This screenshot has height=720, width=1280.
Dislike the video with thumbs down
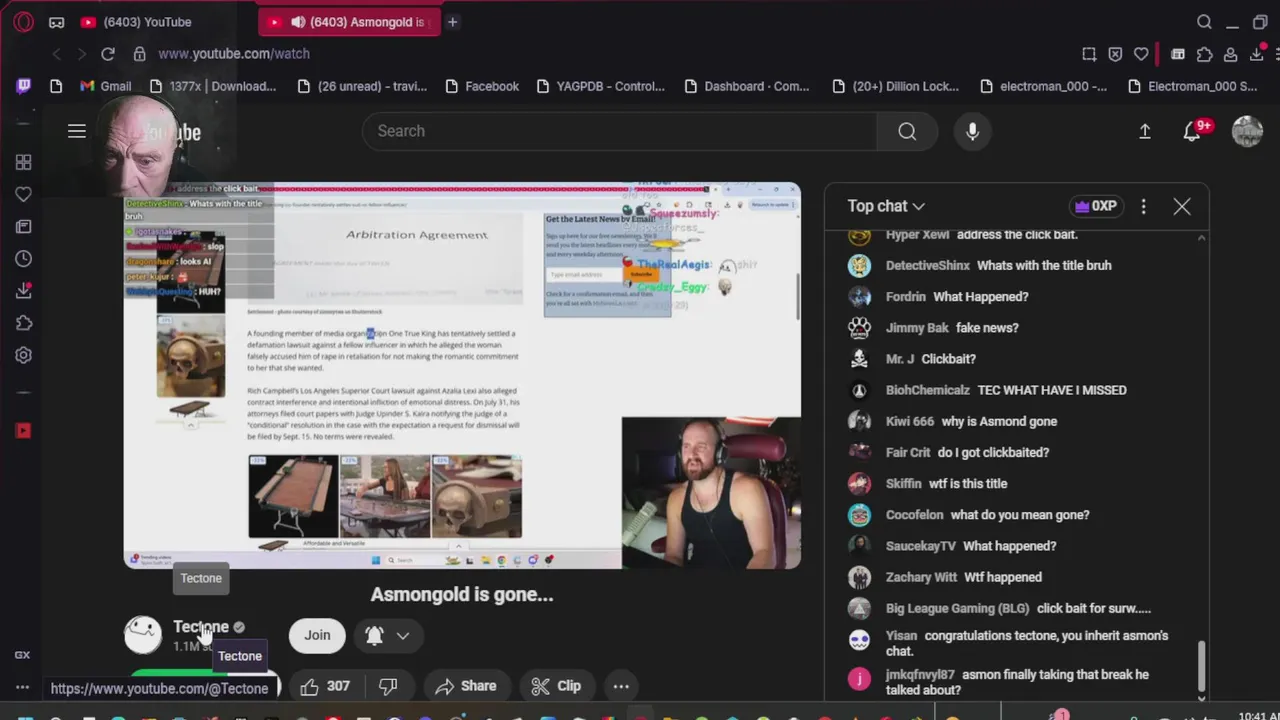point(388,686)
